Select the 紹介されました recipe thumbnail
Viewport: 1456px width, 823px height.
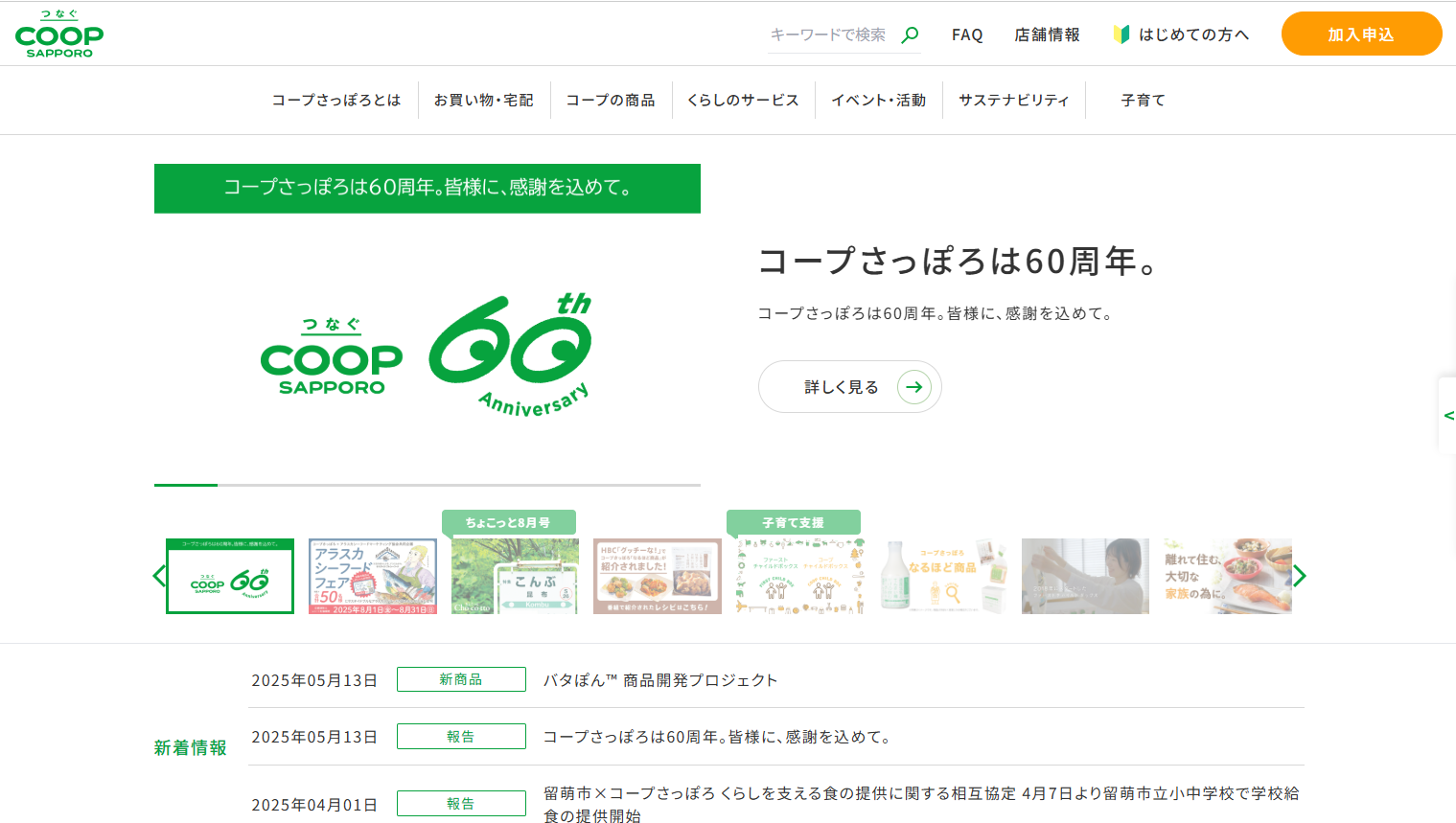pyautogui.click(x=658, y=576)
